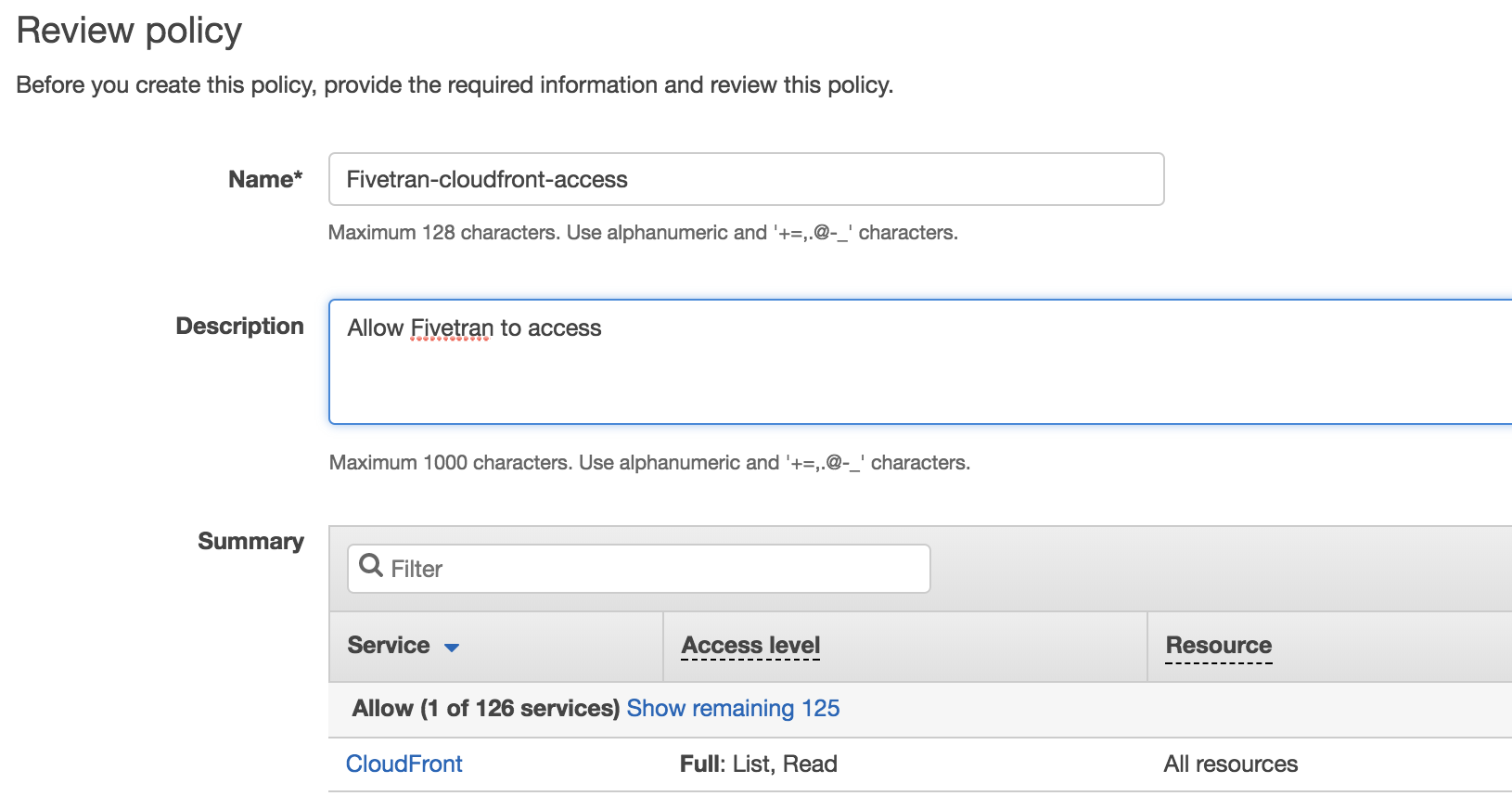Open the CloudFront service link
The height and width of the screenshot is (809, 1512).
[x=404, y=764]
